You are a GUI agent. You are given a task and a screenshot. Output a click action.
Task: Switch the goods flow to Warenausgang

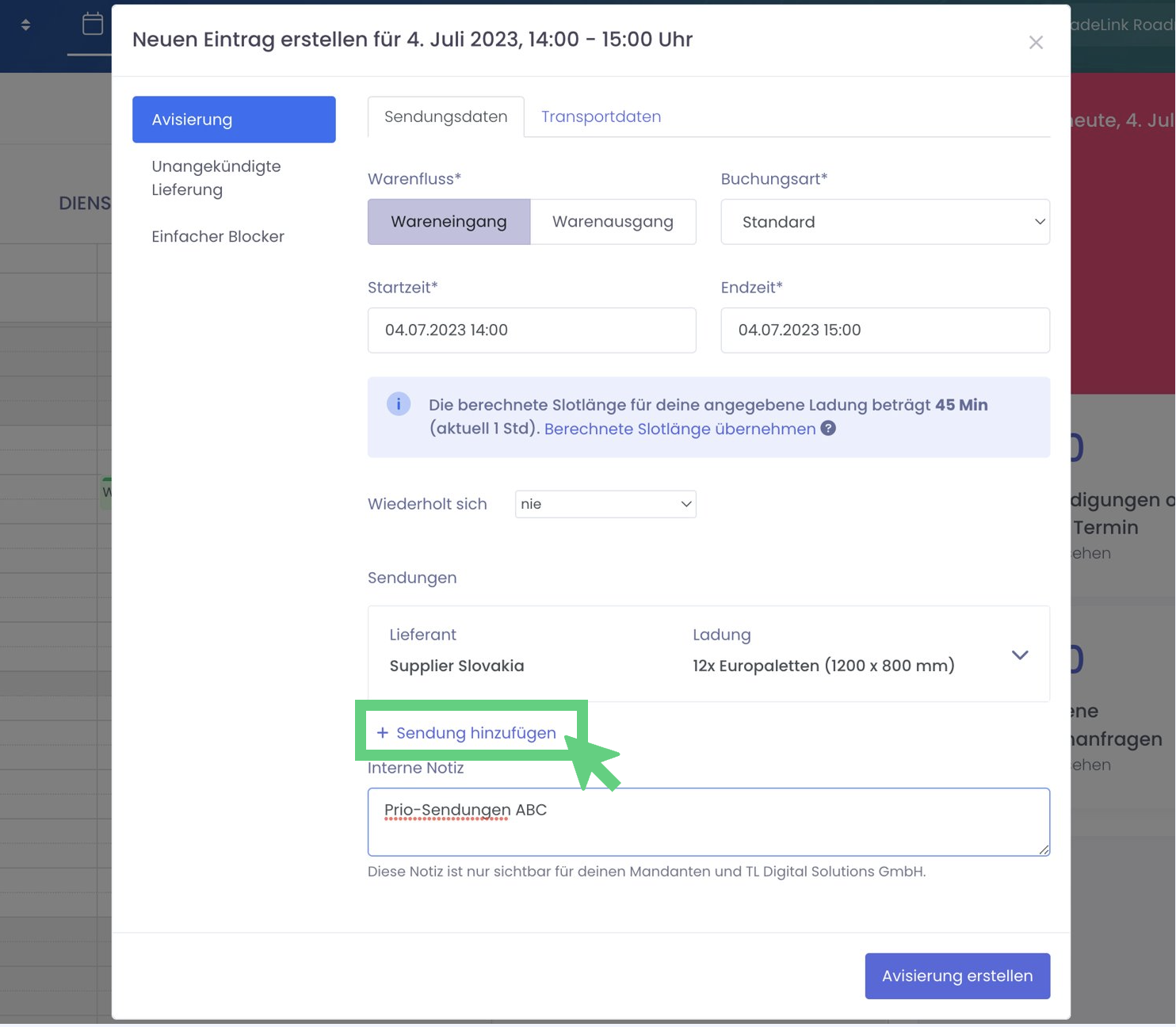click(613, 222)
